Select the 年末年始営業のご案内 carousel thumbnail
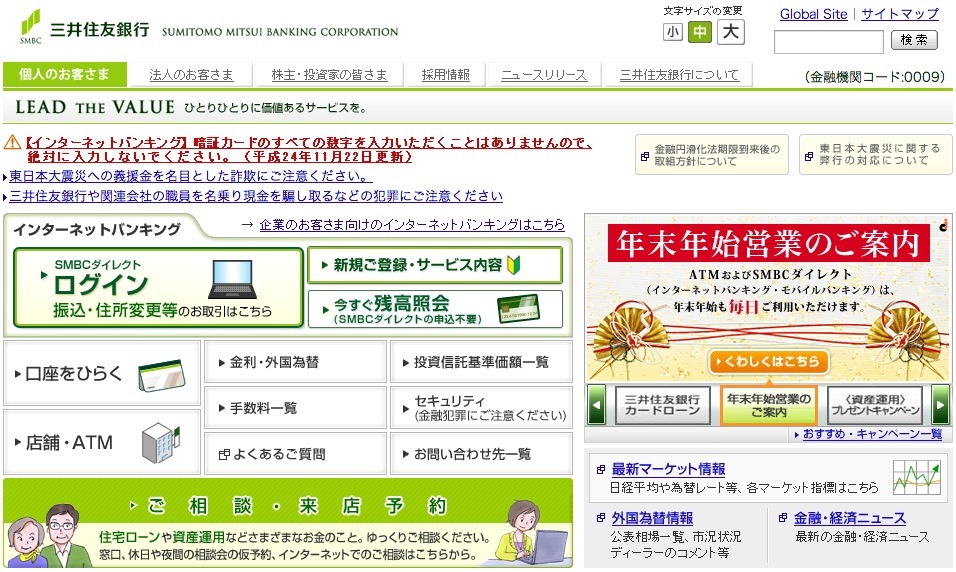The width and height of the screenshot is (956, 572). [769, 405]
